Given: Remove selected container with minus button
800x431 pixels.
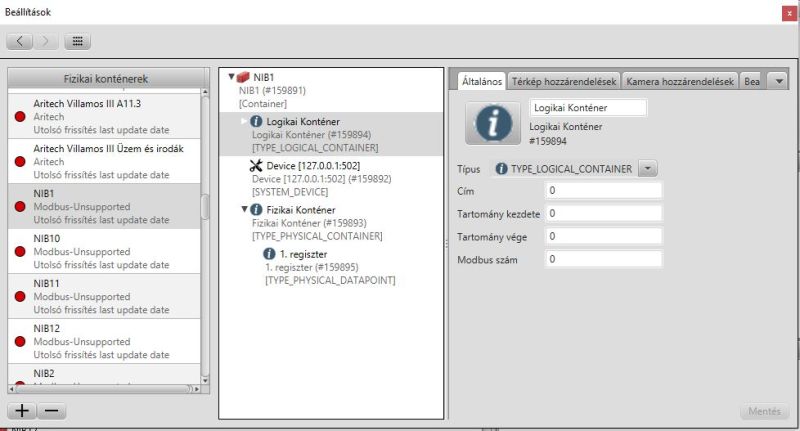Looking at the screenshot, I should [52, 411].
